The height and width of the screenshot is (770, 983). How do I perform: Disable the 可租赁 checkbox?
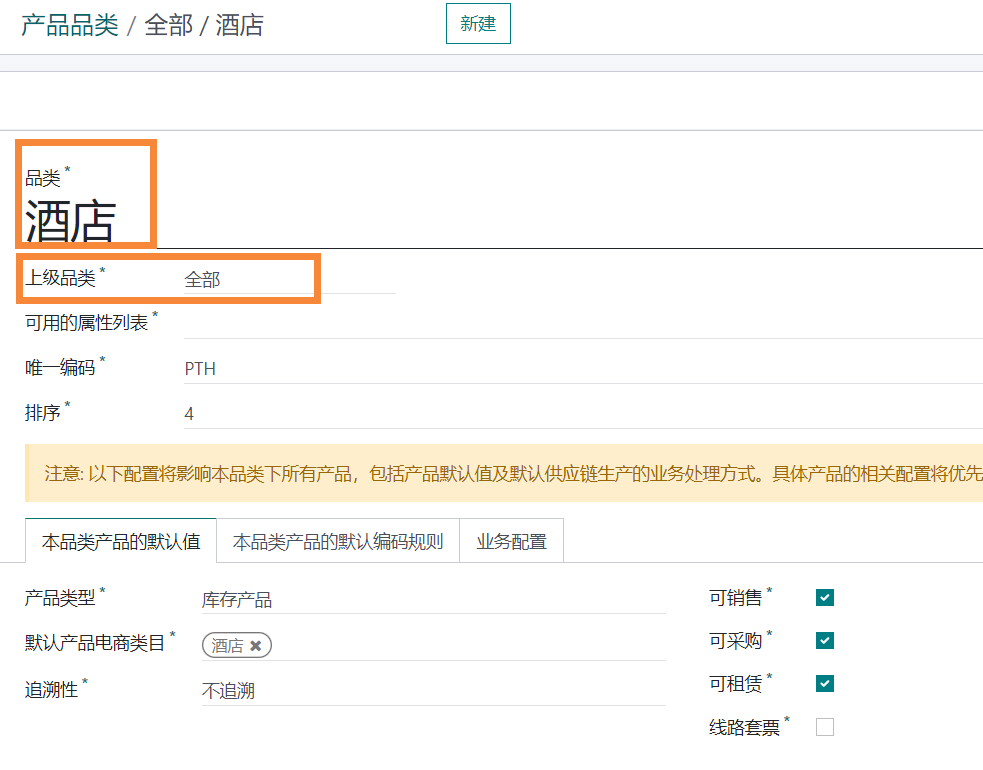825,684
